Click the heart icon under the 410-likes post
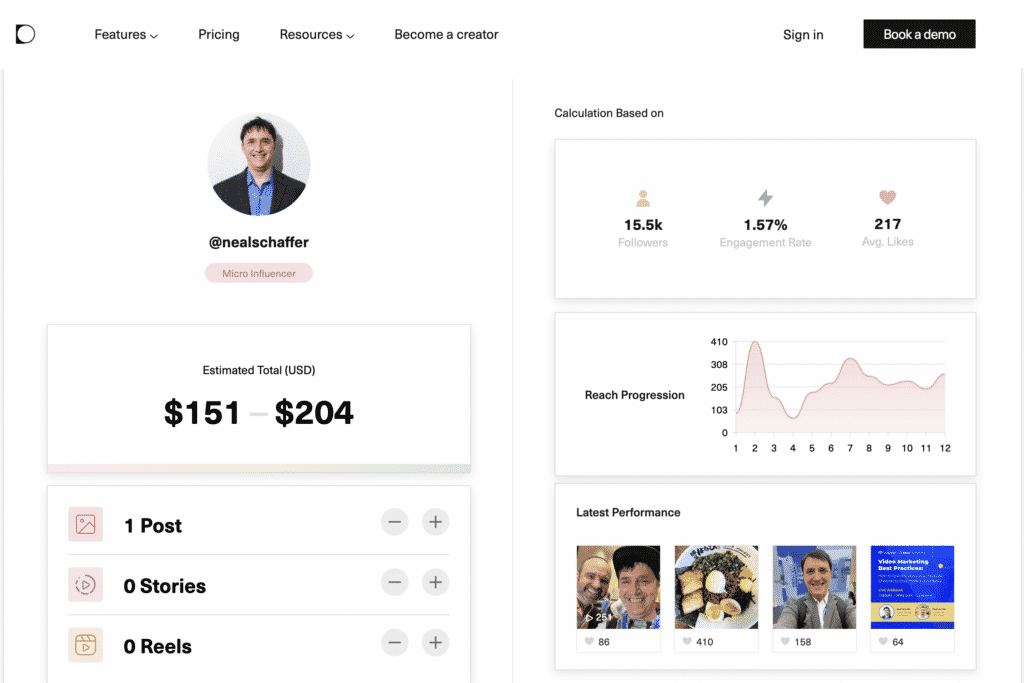The height and width of the screenshot is (683, 1024). tap(686, 642)
